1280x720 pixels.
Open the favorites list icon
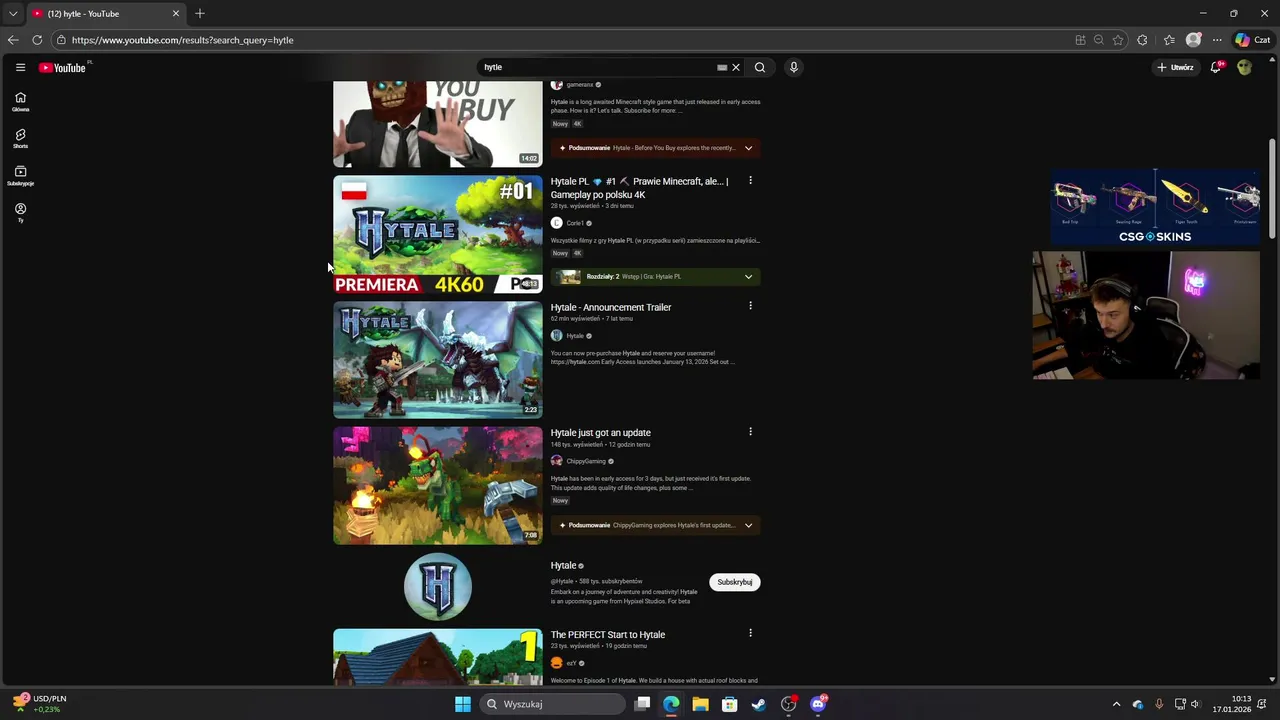[x=1169, y=40]
